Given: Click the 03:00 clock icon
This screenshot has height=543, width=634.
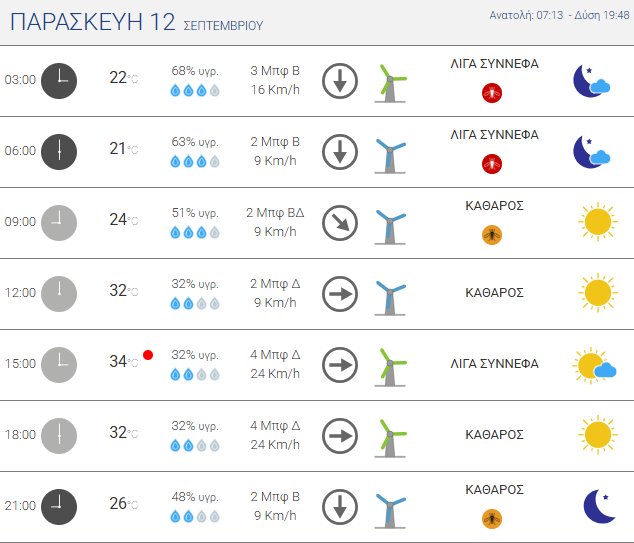Looking at the screenshot, I should click(x=59, y=80).
